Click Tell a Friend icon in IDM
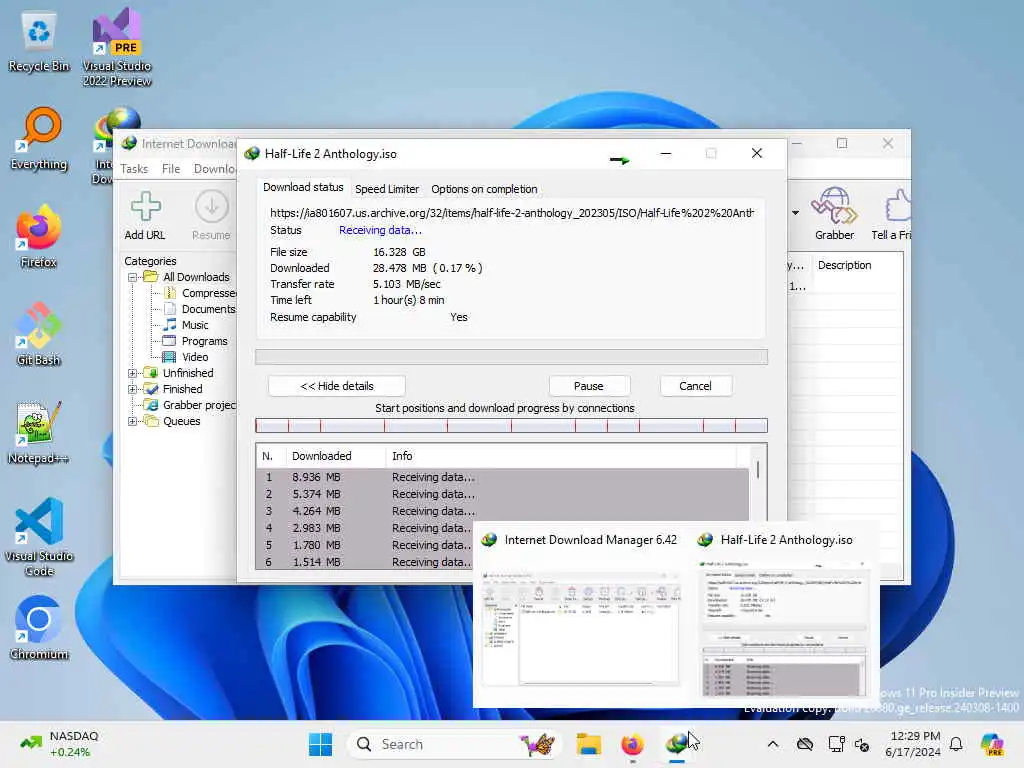The height and width of the screenshot is (768, 1024). pyautogui.click(x=892, y=214)
